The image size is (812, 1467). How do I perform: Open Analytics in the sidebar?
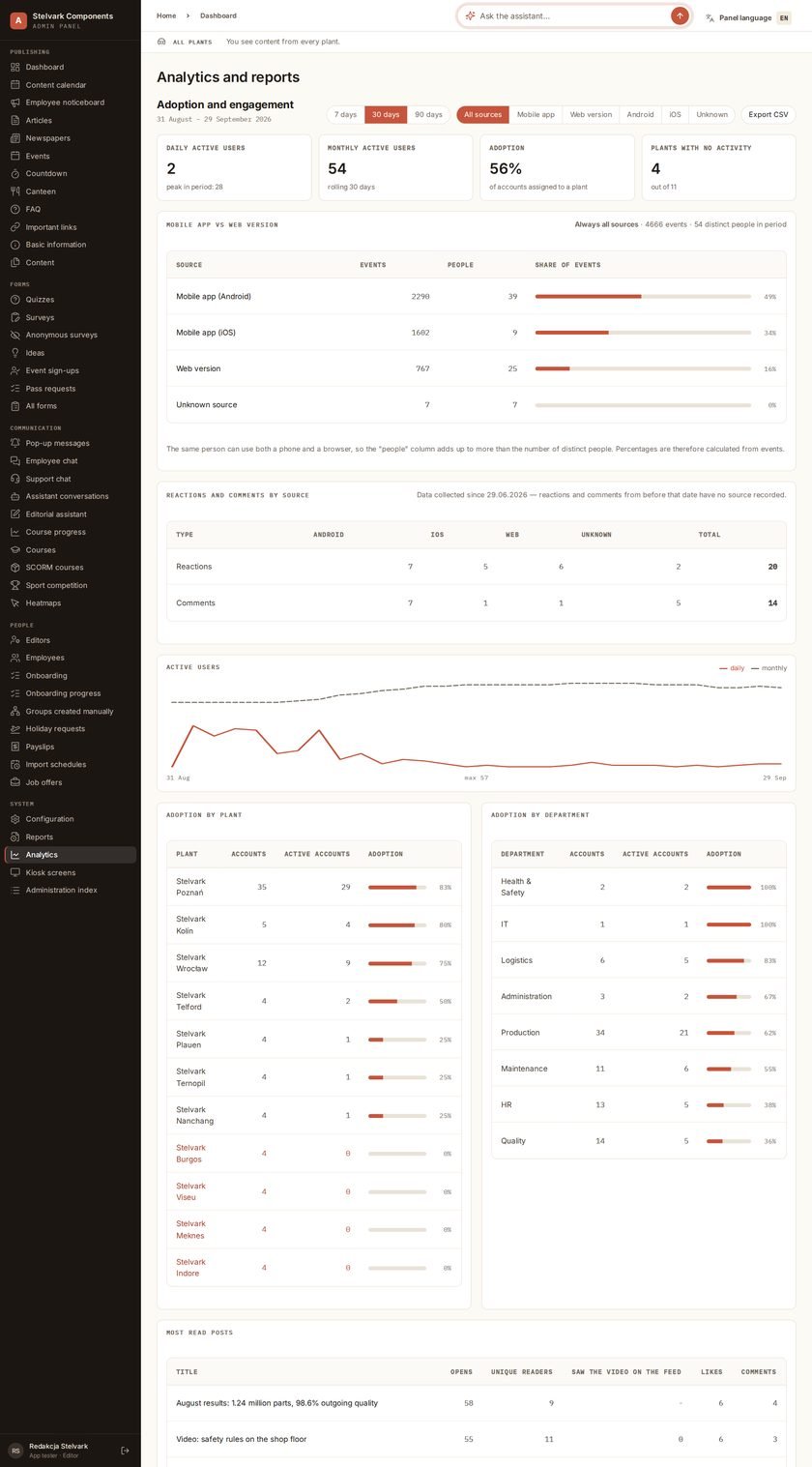[x=71, y=855]
